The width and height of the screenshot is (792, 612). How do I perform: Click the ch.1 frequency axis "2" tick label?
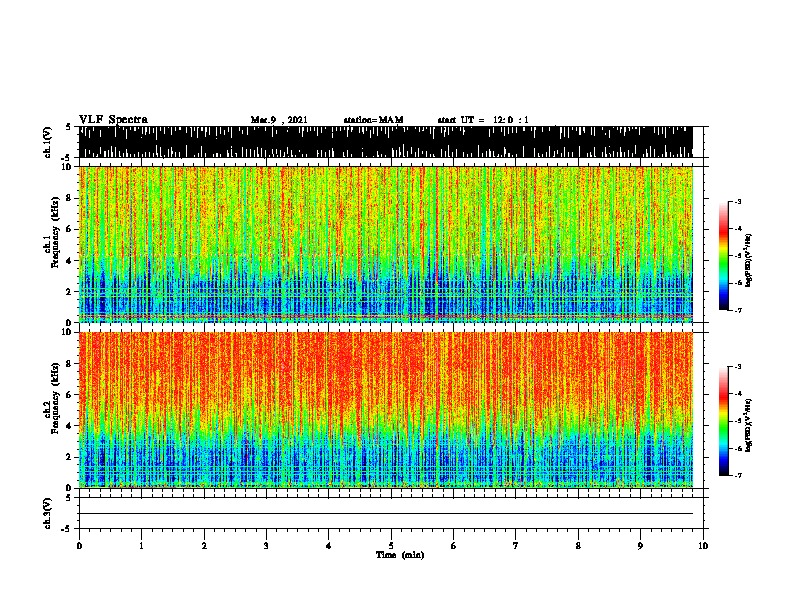pos(70,292)
